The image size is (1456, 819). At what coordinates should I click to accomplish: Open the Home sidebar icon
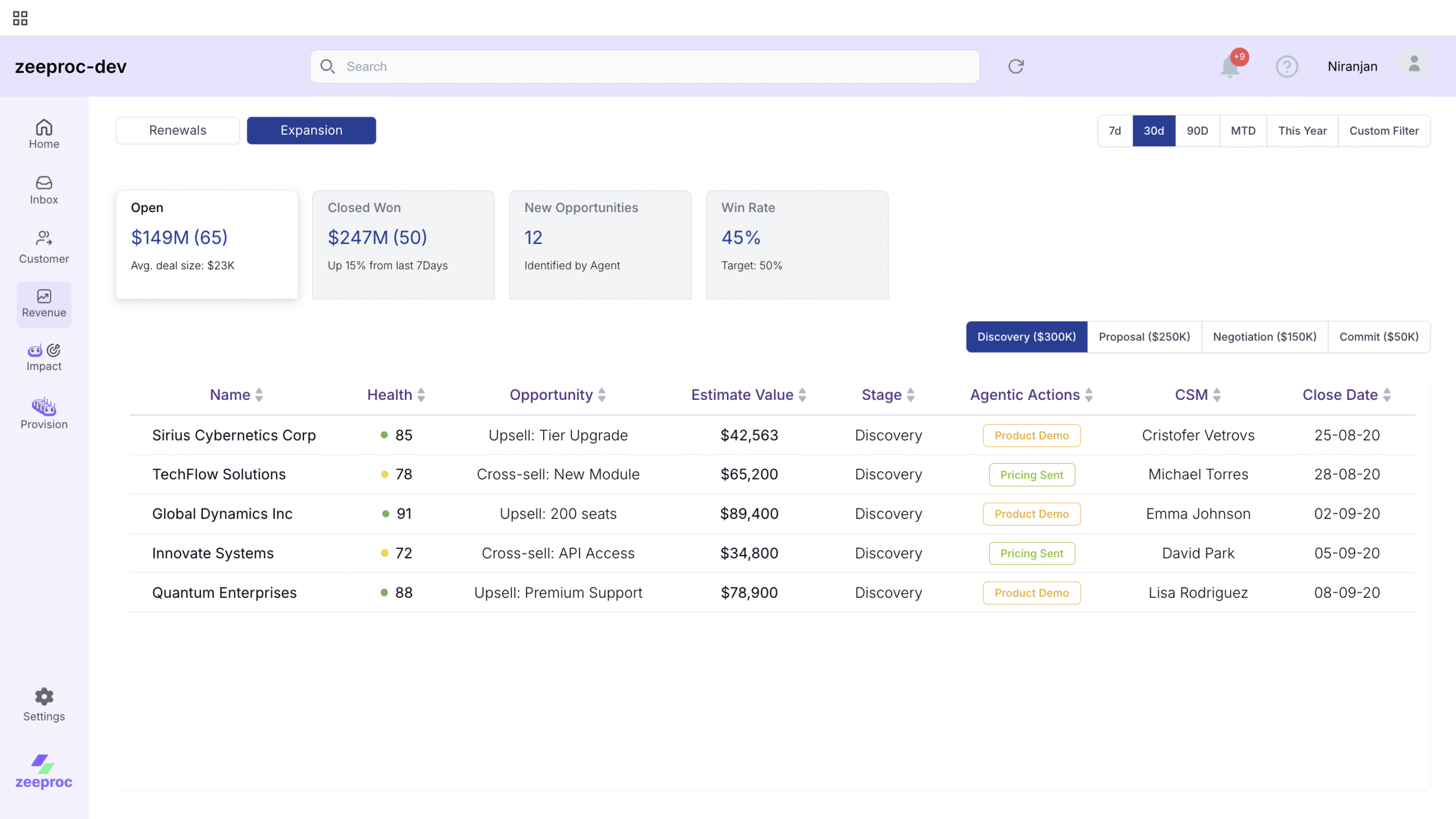pos(44,134)
